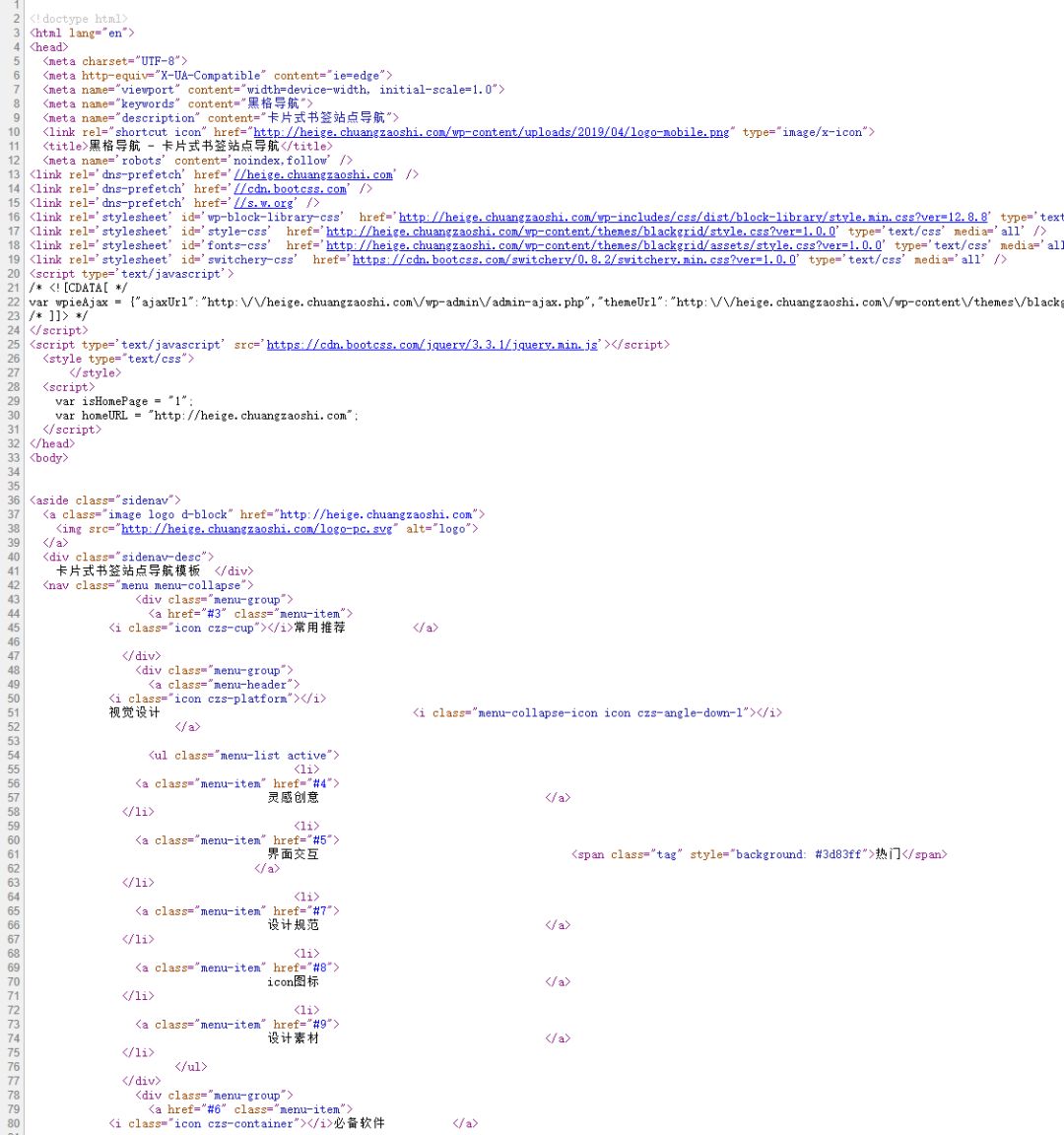
Task: Click the '界面交互' text
Action: 294,854
